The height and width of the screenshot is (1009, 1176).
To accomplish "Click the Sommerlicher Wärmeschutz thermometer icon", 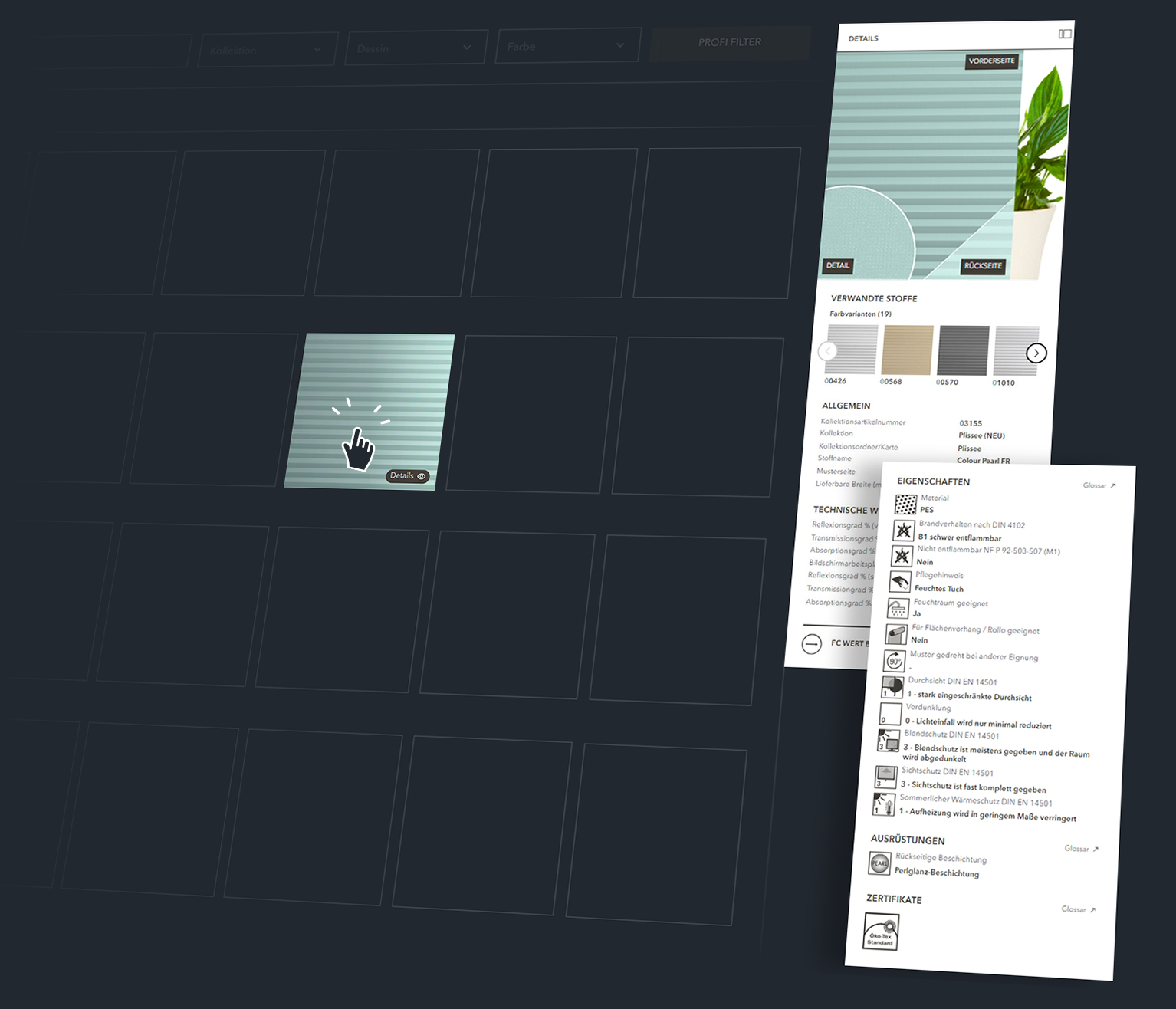I will pyautogui.click(x=883, y=805).
